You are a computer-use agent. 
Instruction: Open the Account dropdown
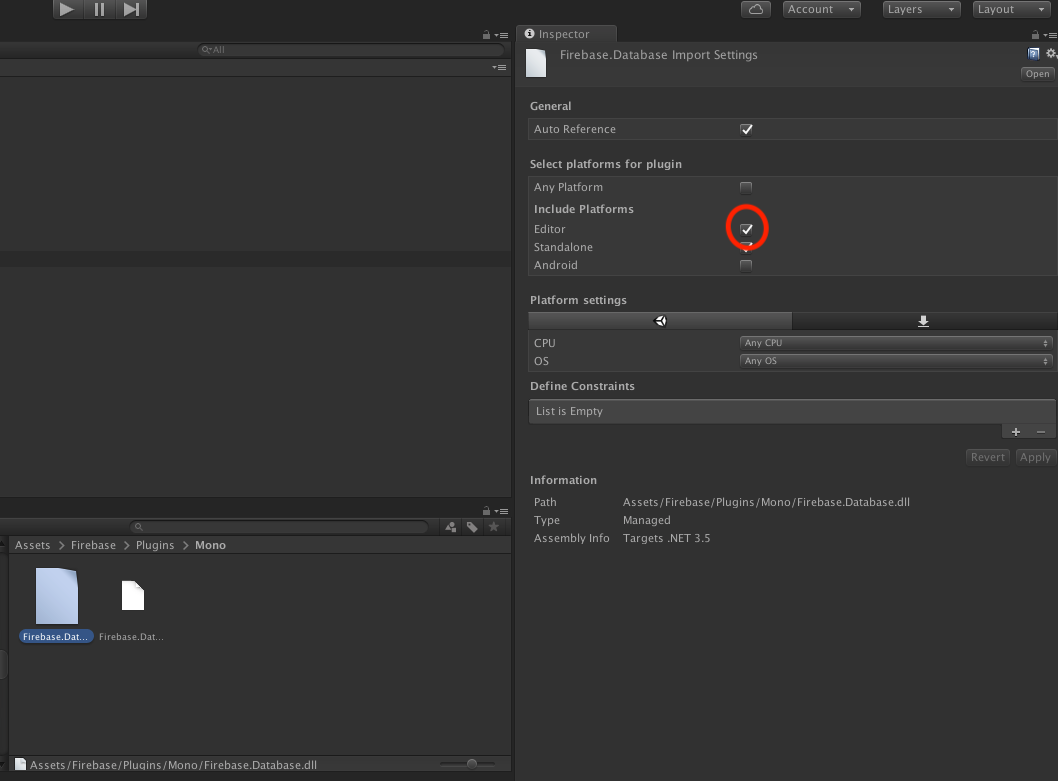(x=821, y=9)
